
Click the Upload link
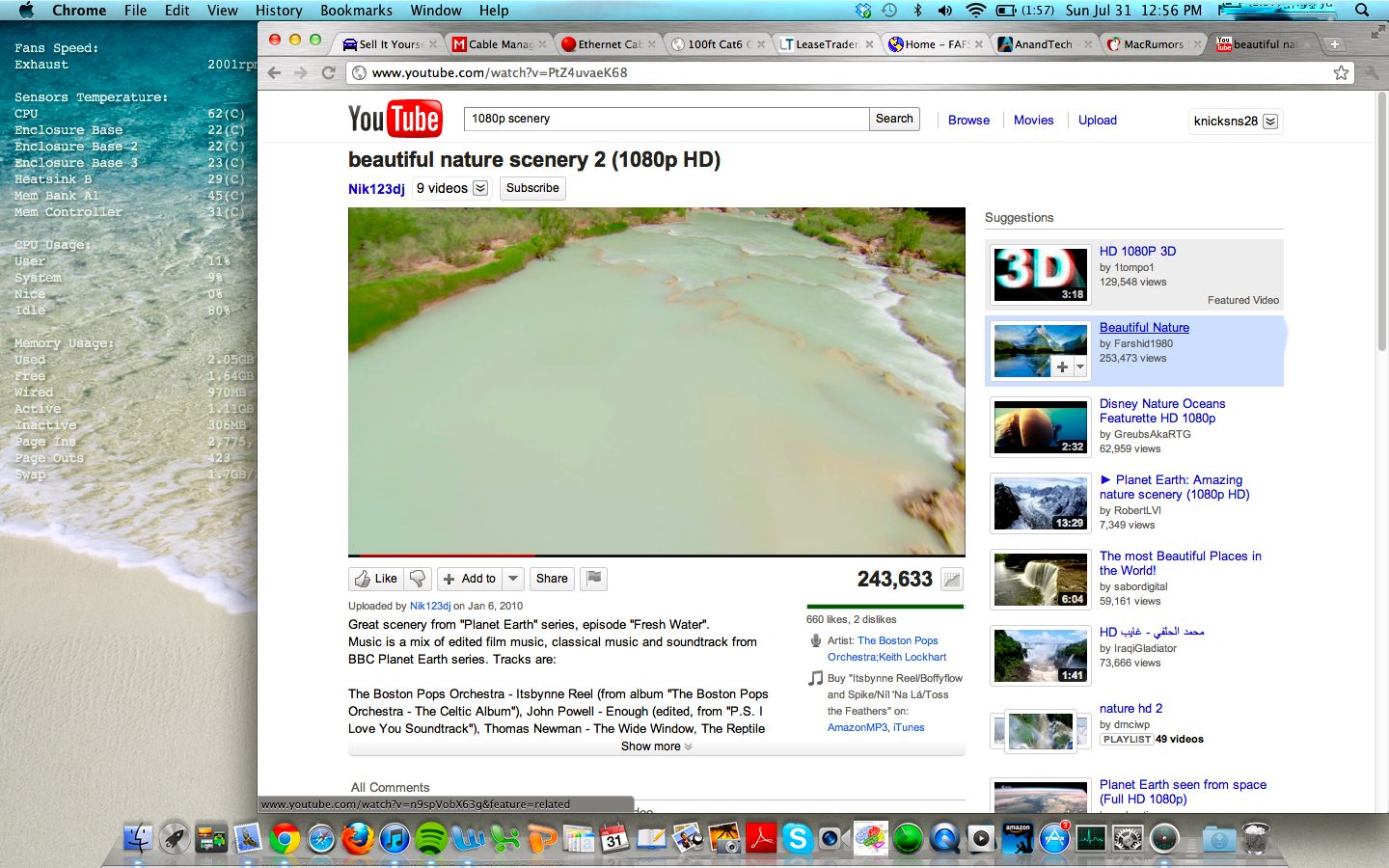pyautogui.click(x=1098, y=121)
